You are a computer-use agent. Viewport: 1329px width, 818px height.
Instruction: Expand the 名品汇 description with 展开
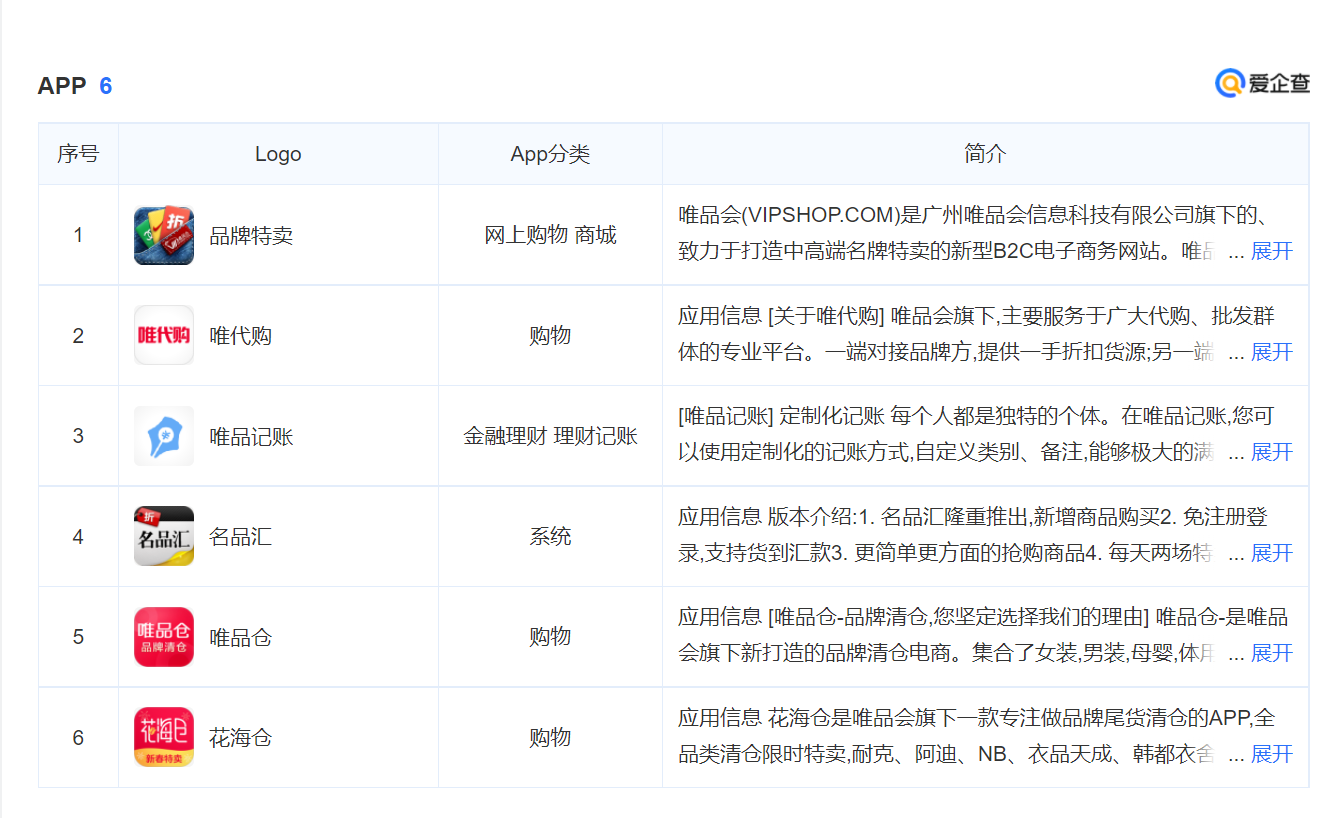click(x=1272, y=553)
